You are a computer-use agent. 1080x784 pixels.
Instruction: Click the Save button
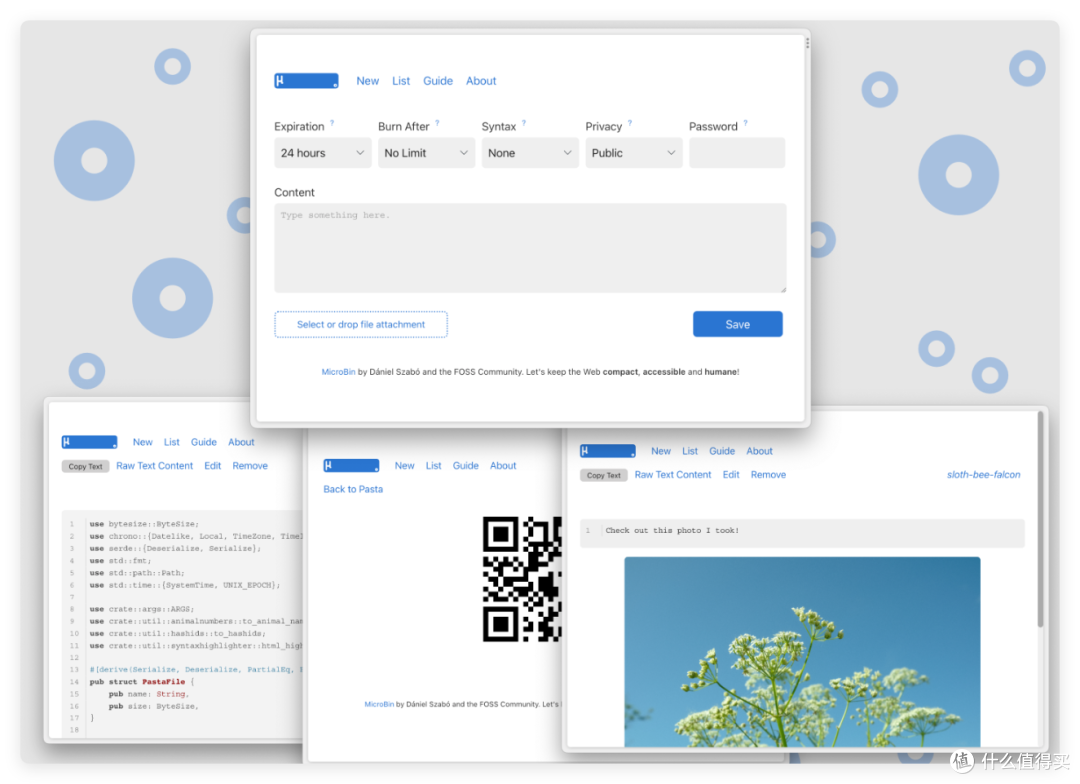[x=738, y=324]
